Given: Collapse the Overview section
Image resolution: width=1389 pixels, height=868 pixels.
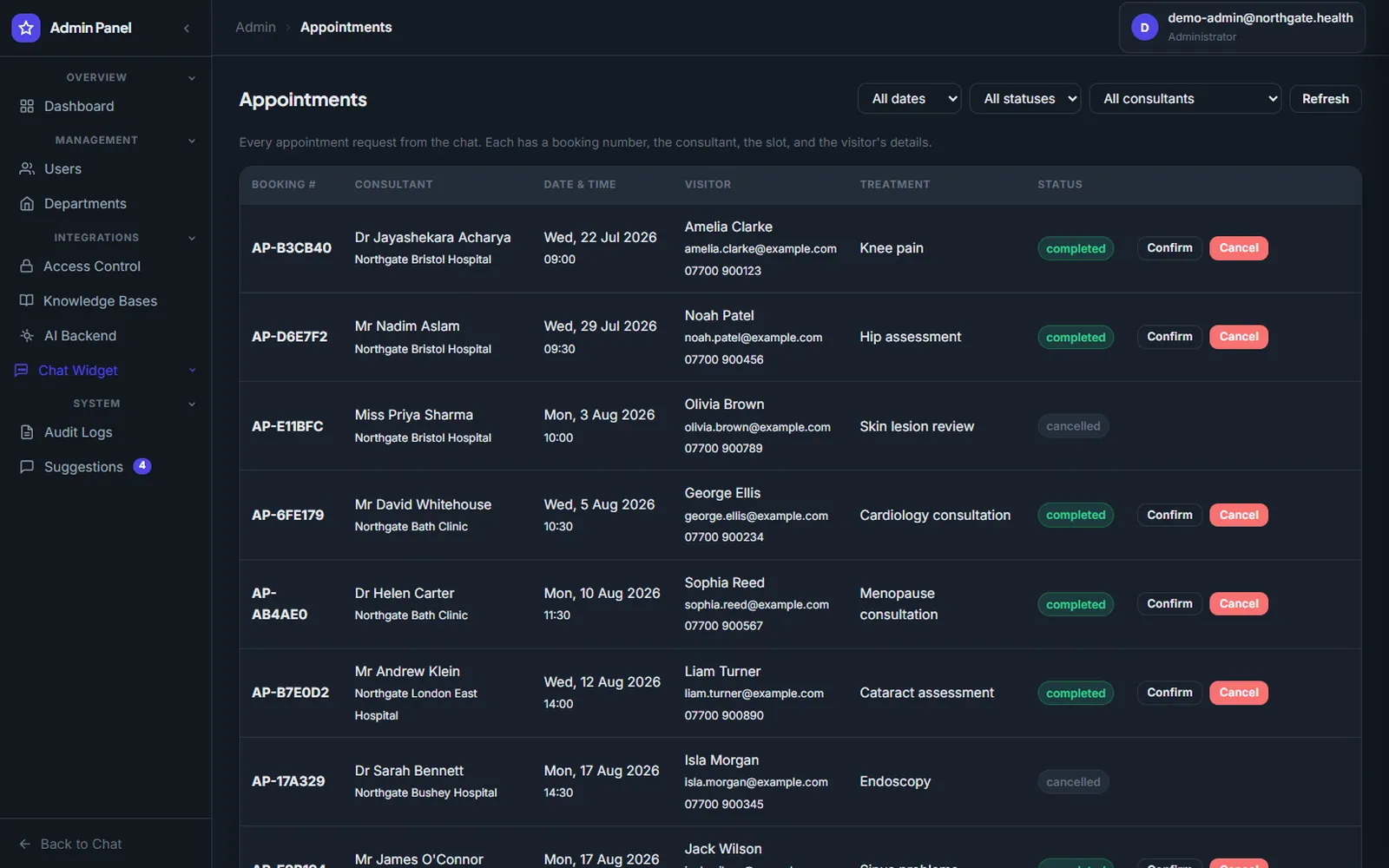Looking at the screenshot, I should pos(192,78).
